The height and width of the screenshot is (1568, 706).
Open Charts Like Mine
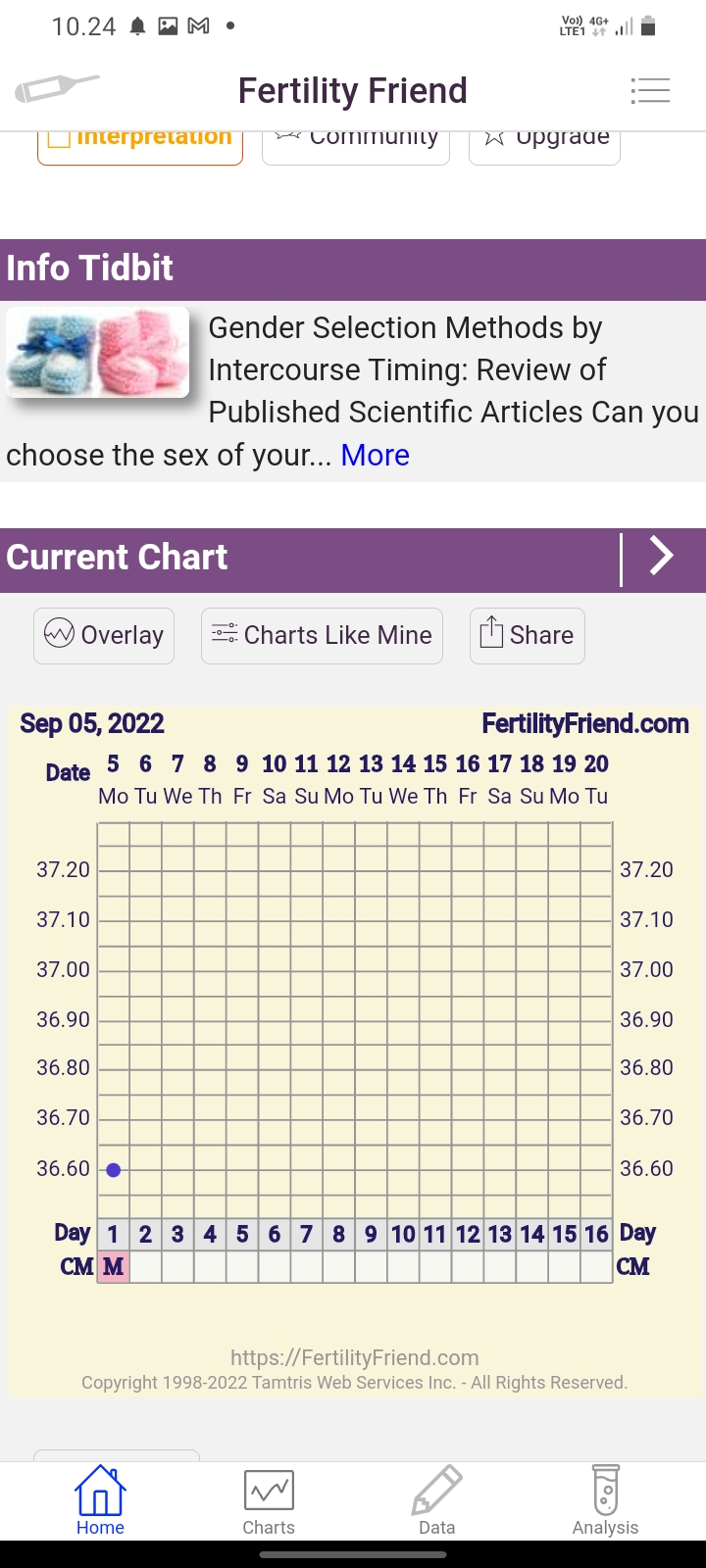pos(322,635)
